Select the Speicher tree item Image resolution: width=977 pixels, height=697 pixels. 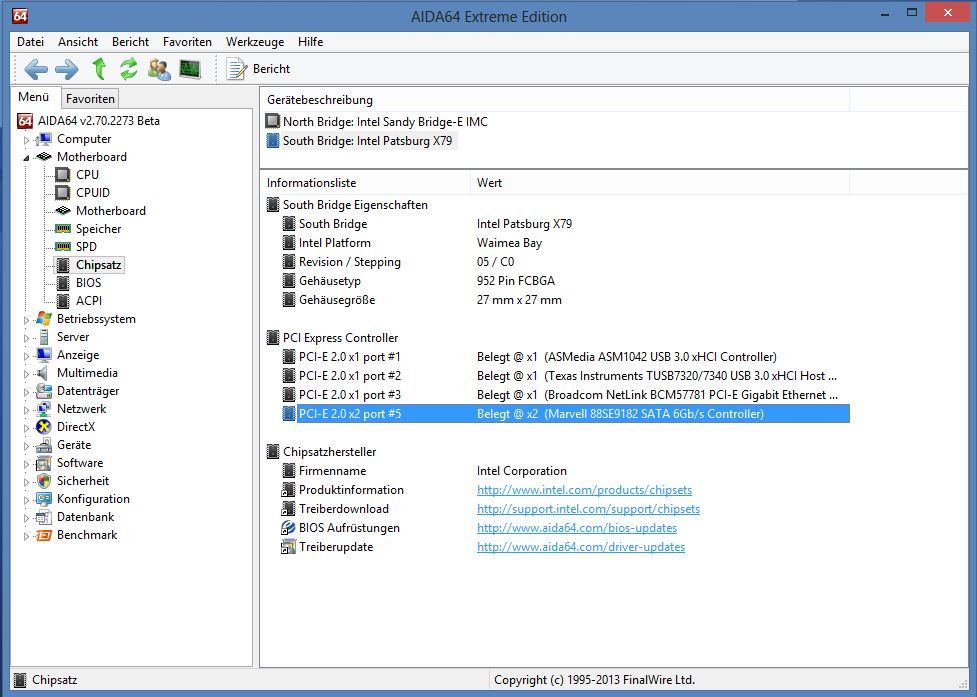coord(98,229)
